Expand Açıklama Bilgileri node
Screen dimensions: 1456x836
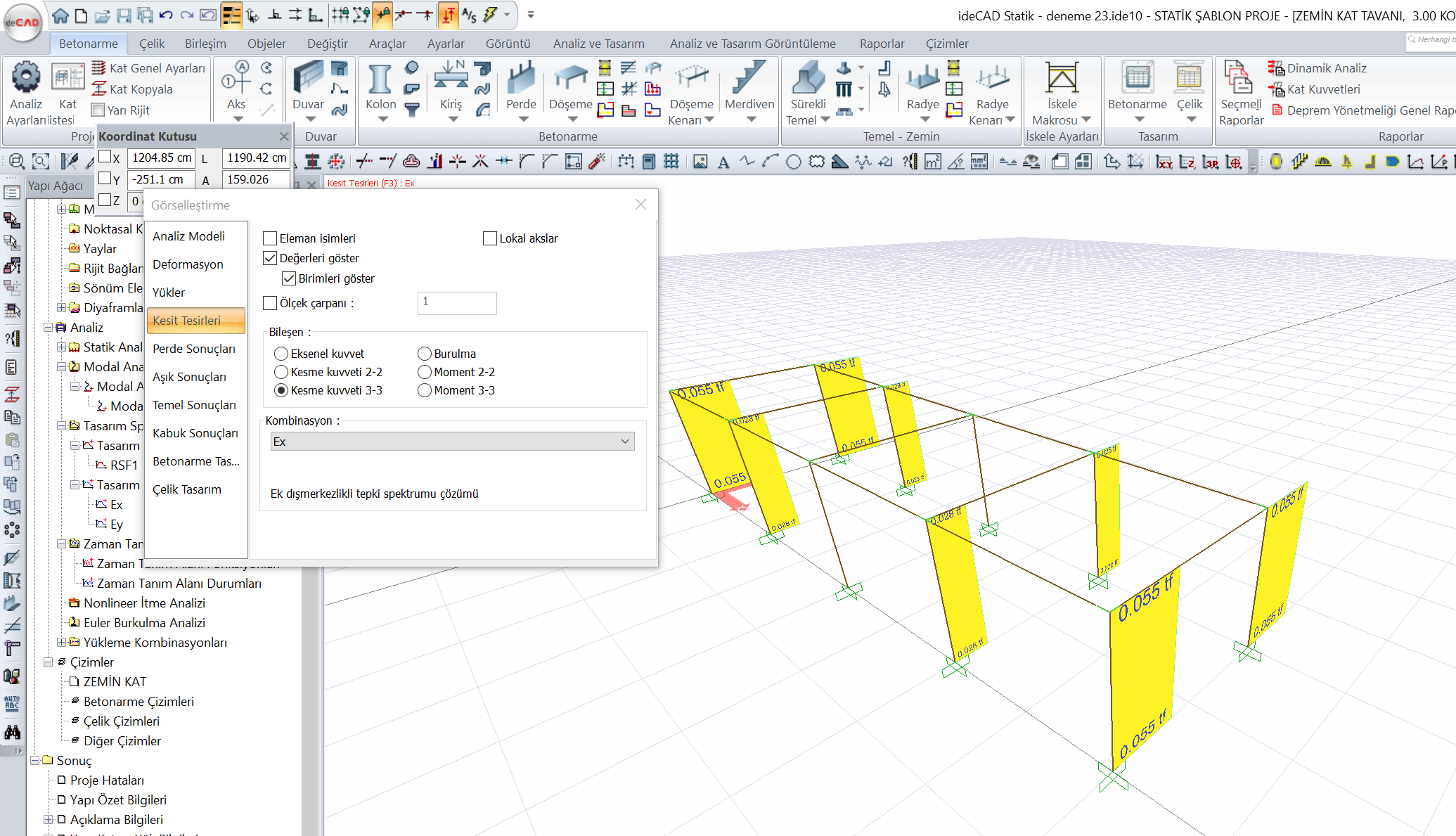coord(48,820)
